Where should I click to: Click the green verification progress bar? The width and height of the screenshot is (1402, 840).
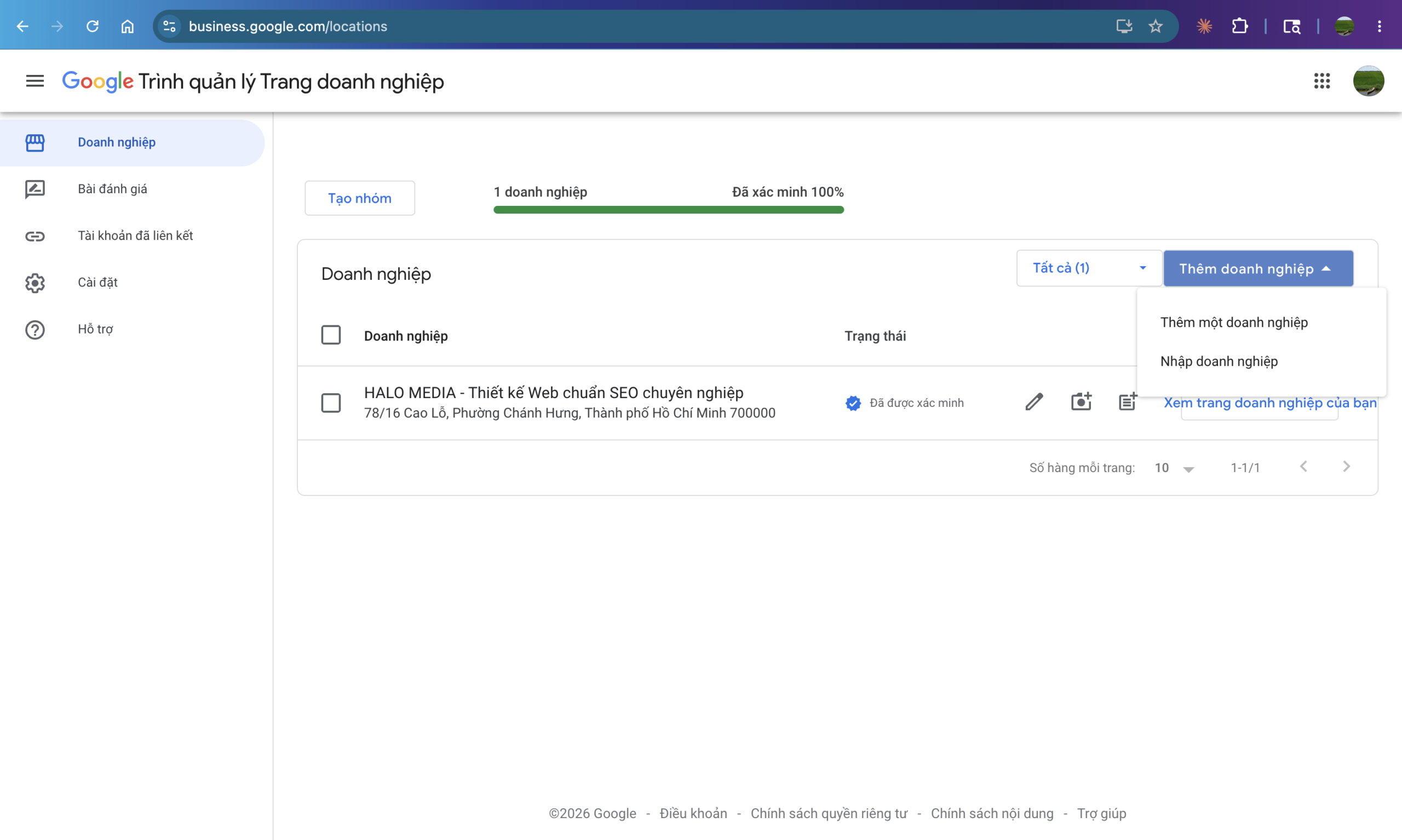pyautogui.click(x=669, y=210)
